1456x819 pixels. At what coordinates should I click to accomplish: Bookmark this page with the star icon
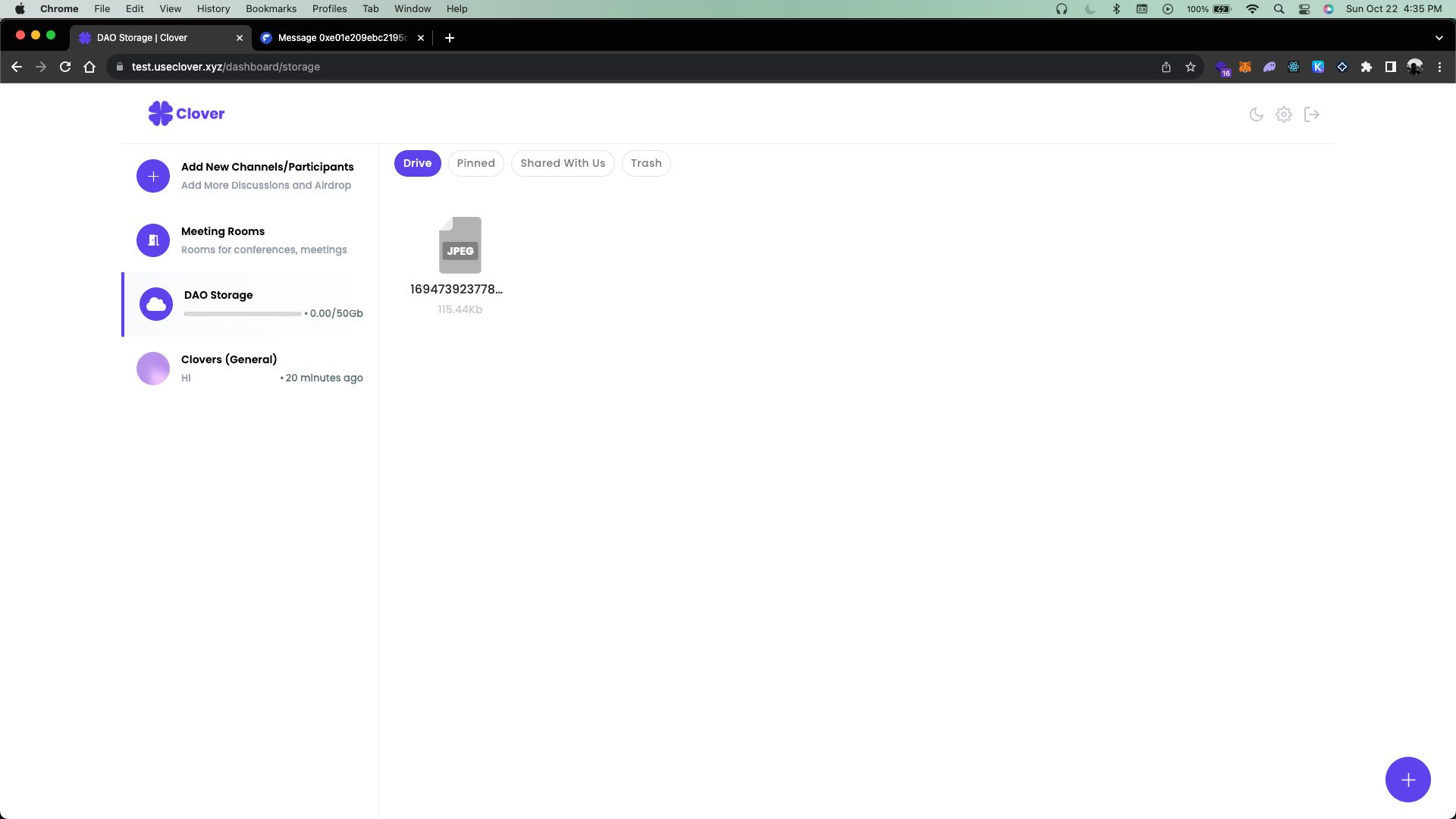1191,67
